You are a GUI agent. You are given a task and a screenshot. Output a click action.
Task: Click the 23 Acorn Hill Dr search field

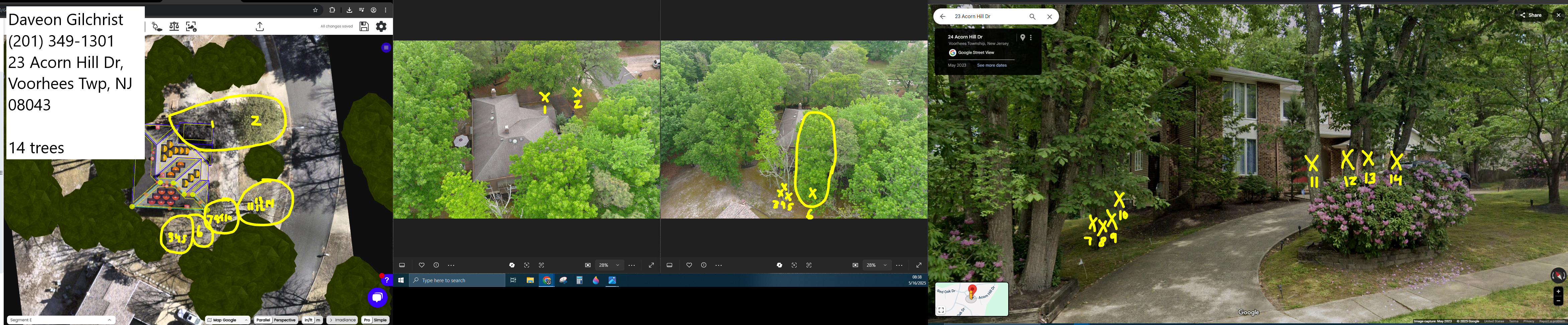pos(986,16)
